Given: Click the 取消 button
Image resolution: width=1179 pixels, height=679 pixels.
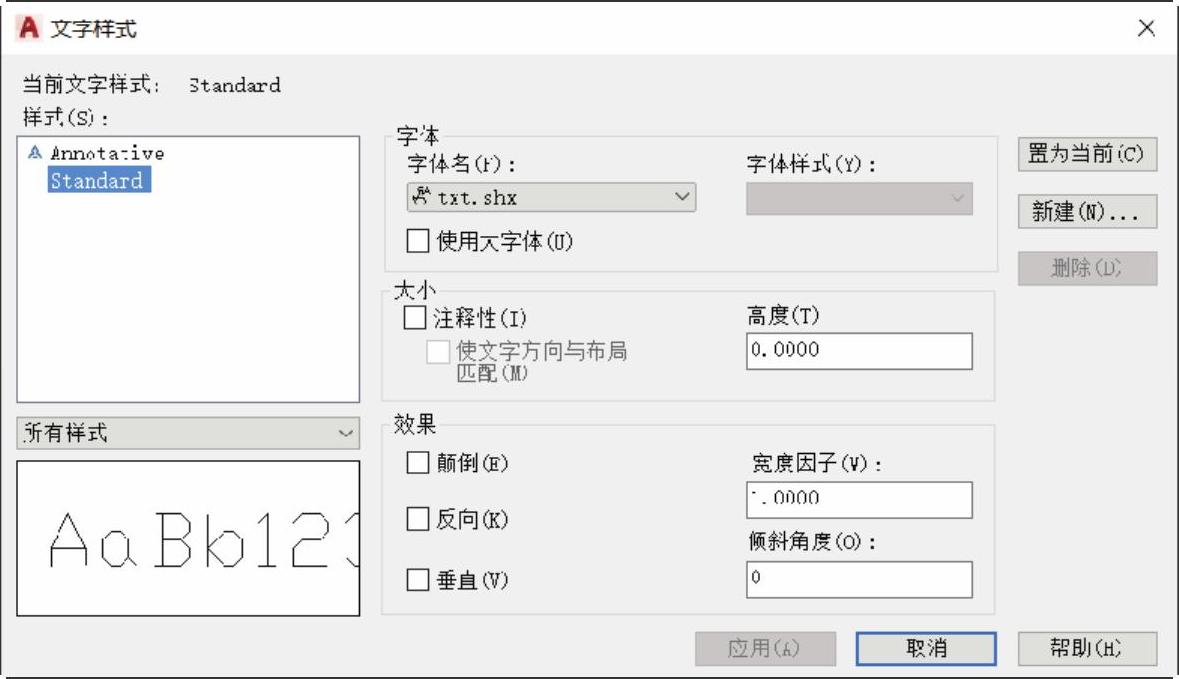Looking at the screenshot, I should 926,648.
